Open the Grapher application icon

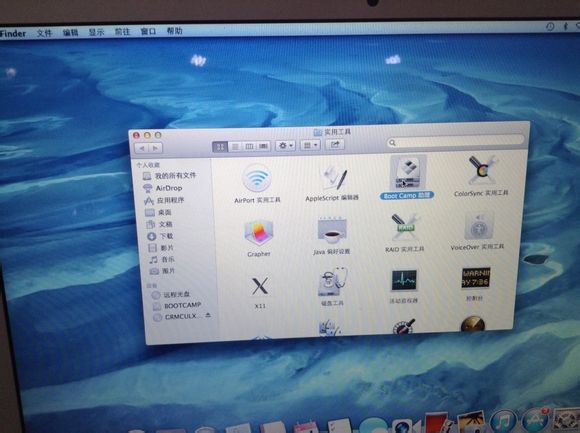coord(259,233)
